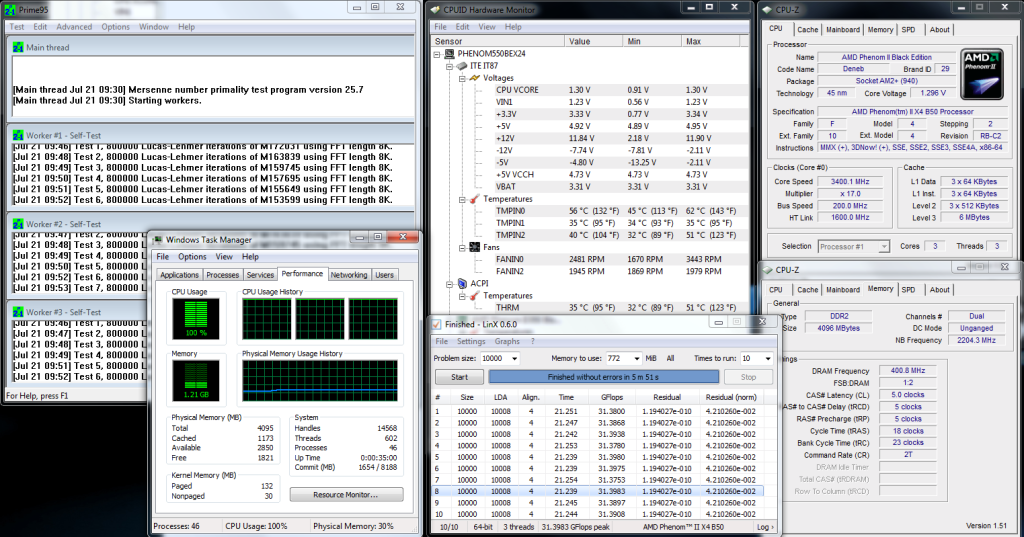Collapse the ITE IT87 Temperatures node
The height and width of the screenshot is (537, 1024).
[x=462, y=199]
